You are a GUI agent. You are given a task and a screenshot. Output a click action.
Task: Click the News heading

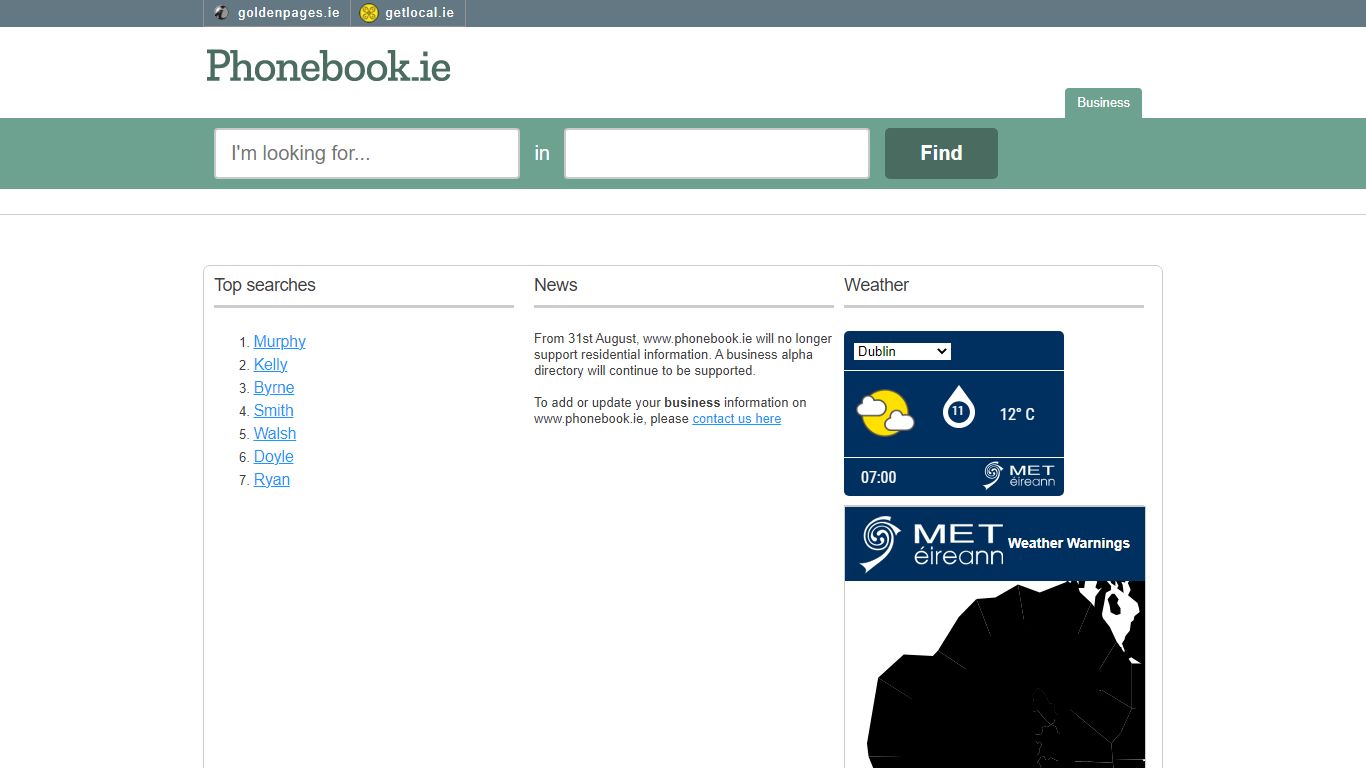point(556,285)
